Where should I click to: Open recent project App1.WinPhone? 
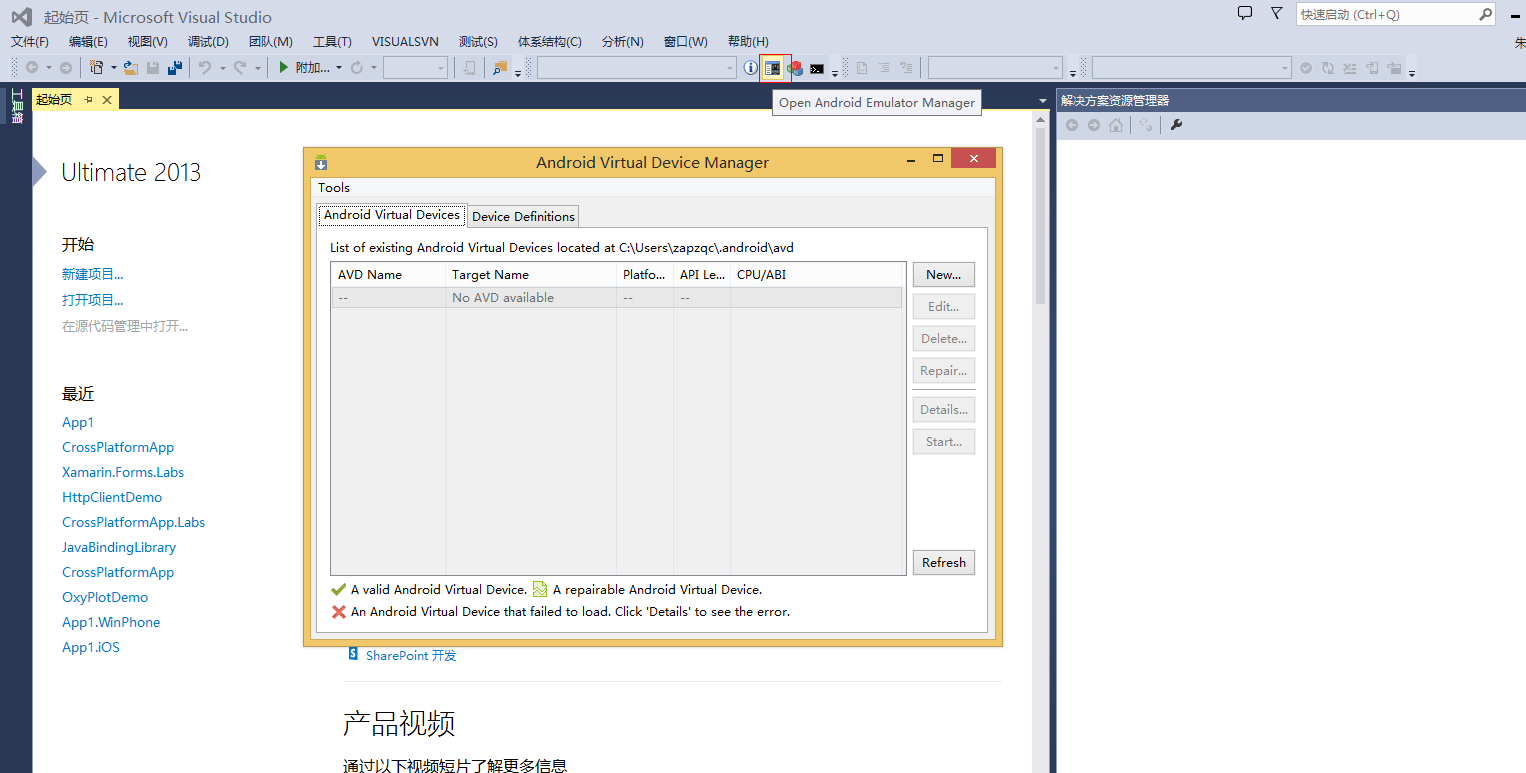pos(111,622)
